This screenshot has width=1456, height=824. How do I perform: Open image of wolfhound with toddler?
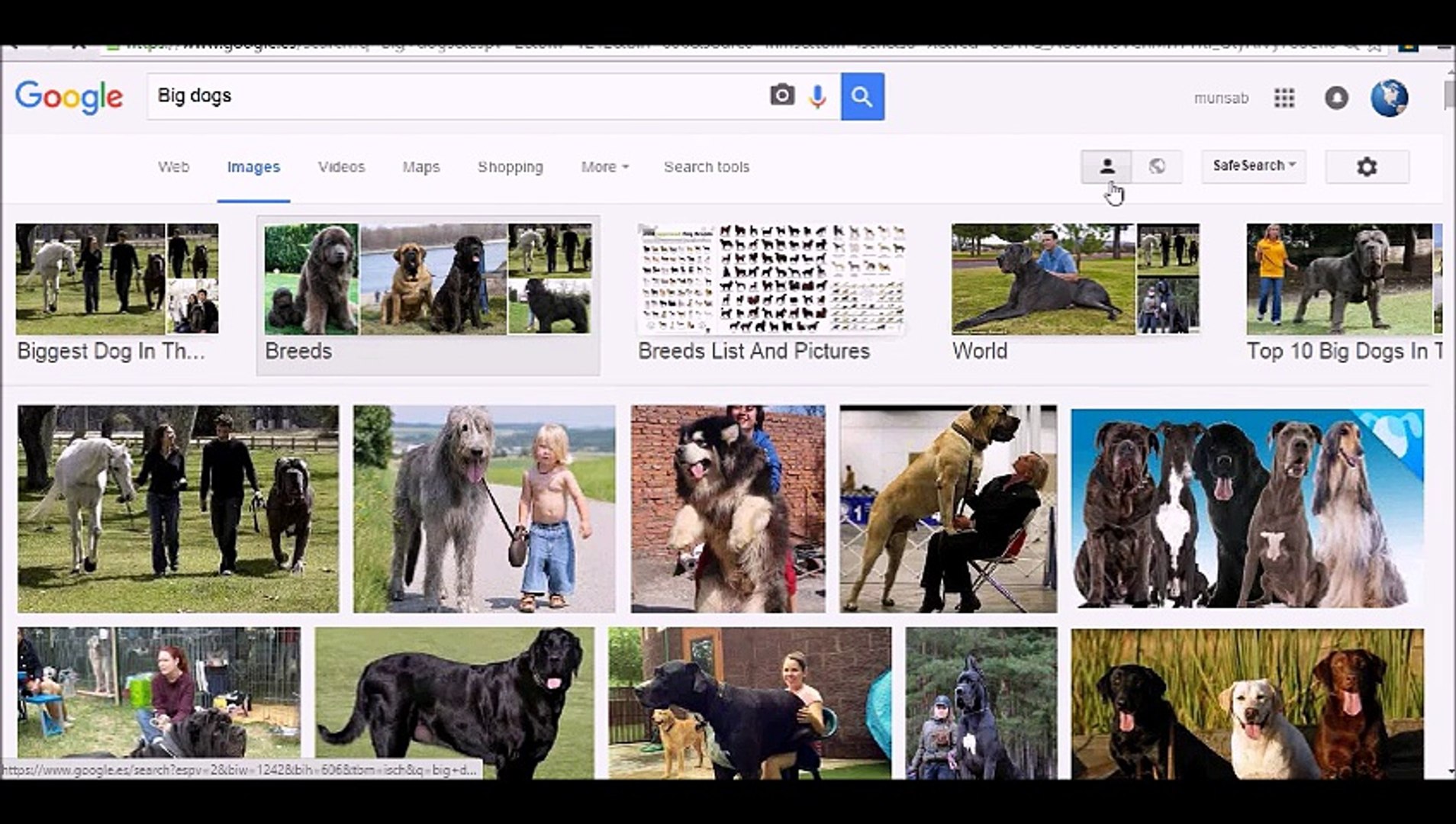484,509
